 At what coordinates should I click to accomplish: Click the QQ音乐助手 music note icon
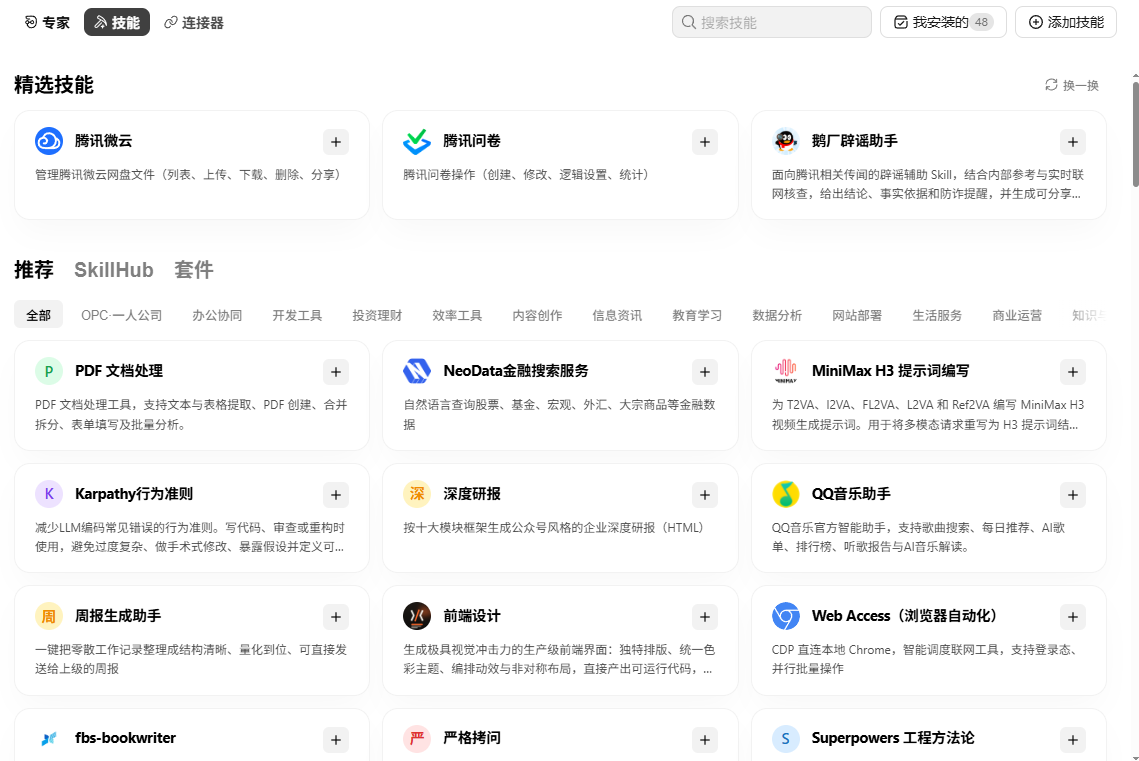coord(785,494)
